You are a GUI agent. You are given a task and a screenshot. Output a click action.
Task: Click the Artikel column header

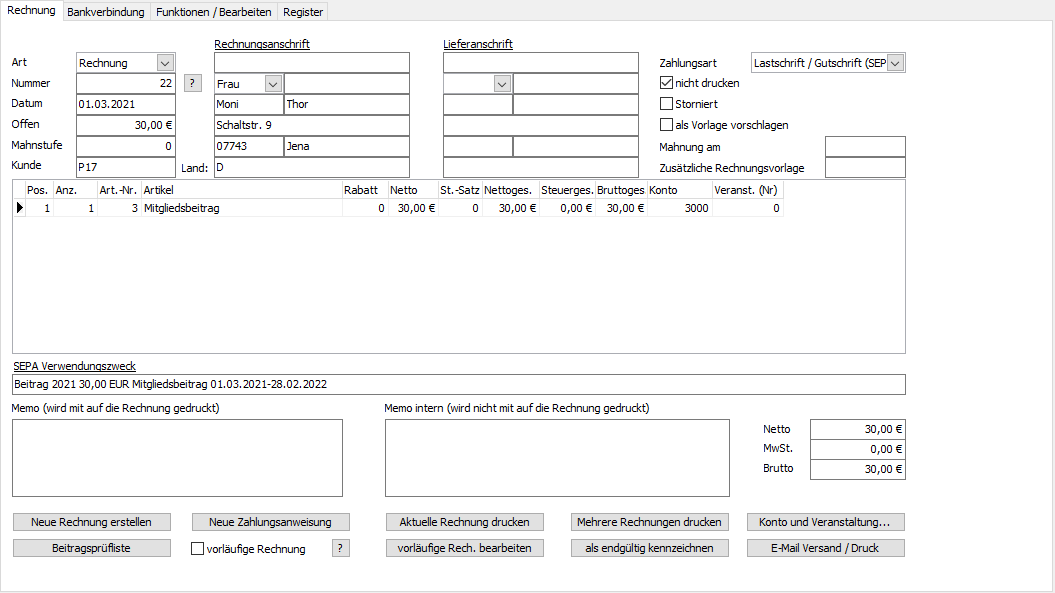tap(242, 190)
